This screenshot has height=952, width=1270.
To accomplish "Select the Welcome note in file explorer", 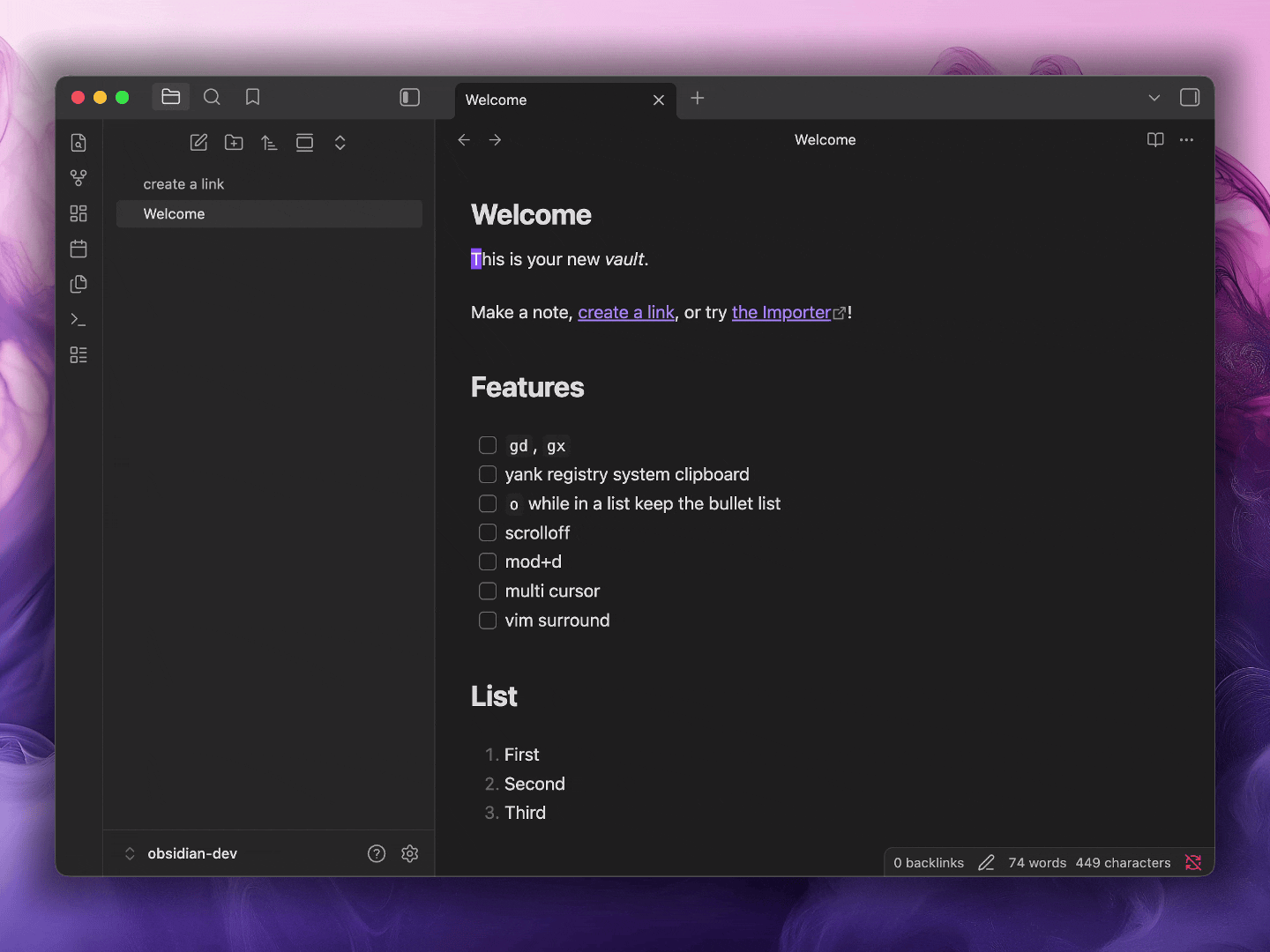I will 269,214.
